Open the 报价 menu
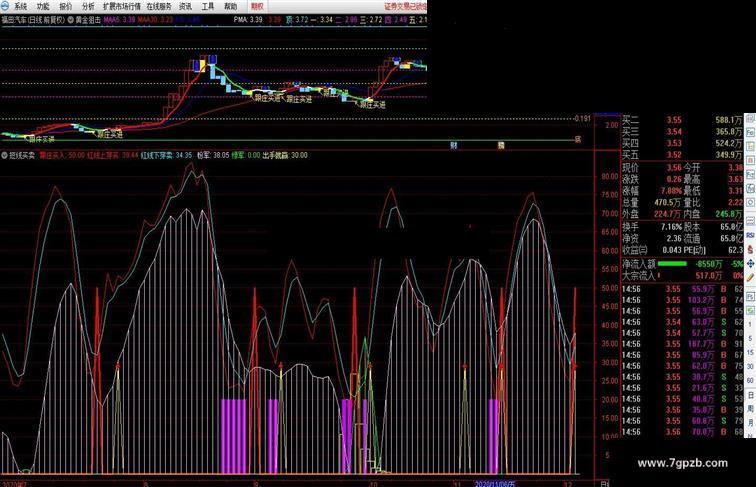 click(x=66, y=6)
